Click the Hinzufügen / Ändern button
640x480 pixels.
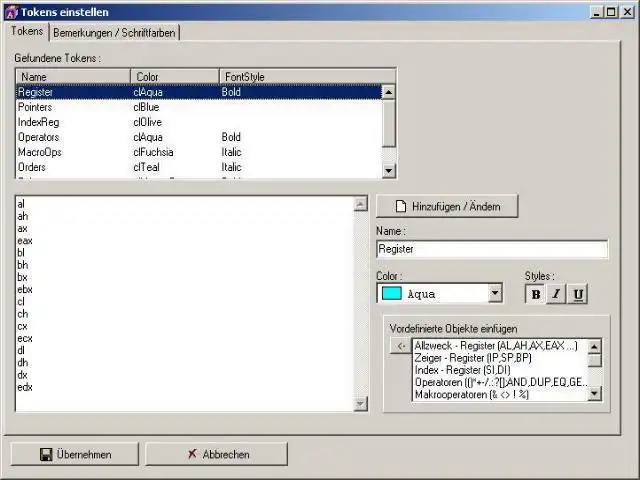tap(447, 207)
